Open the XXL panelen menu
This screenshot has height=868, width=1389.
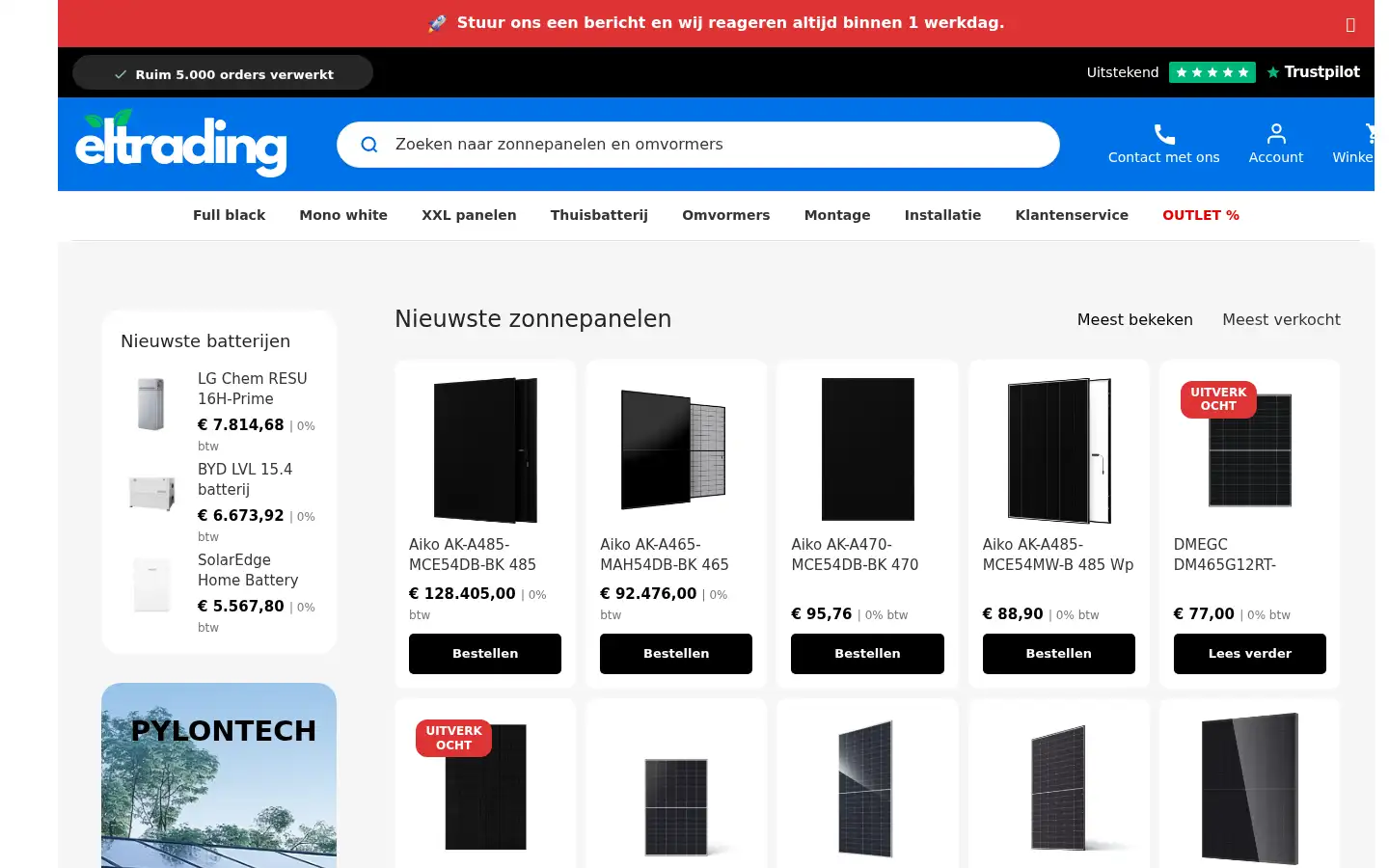tap(469, 215)
